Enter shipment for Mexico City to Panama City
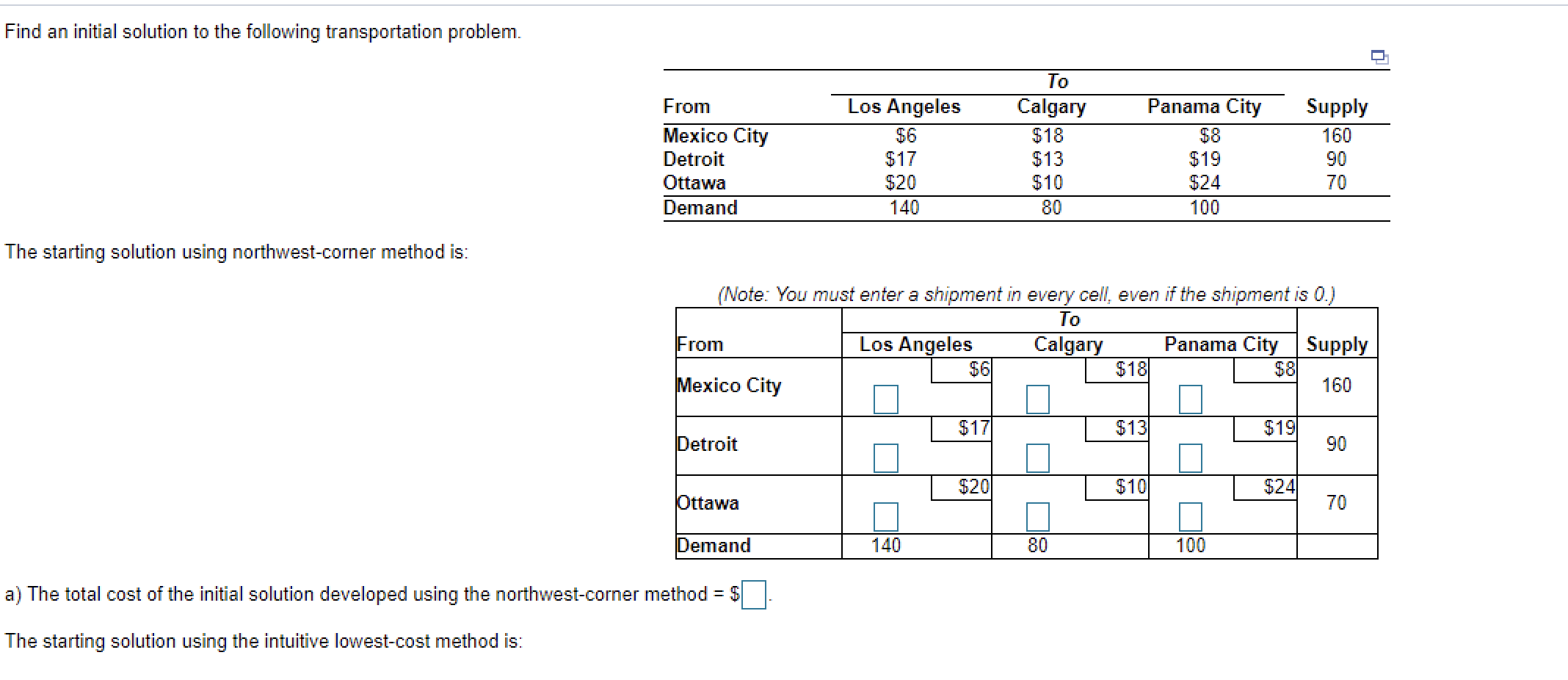 tap(1191, 400)
